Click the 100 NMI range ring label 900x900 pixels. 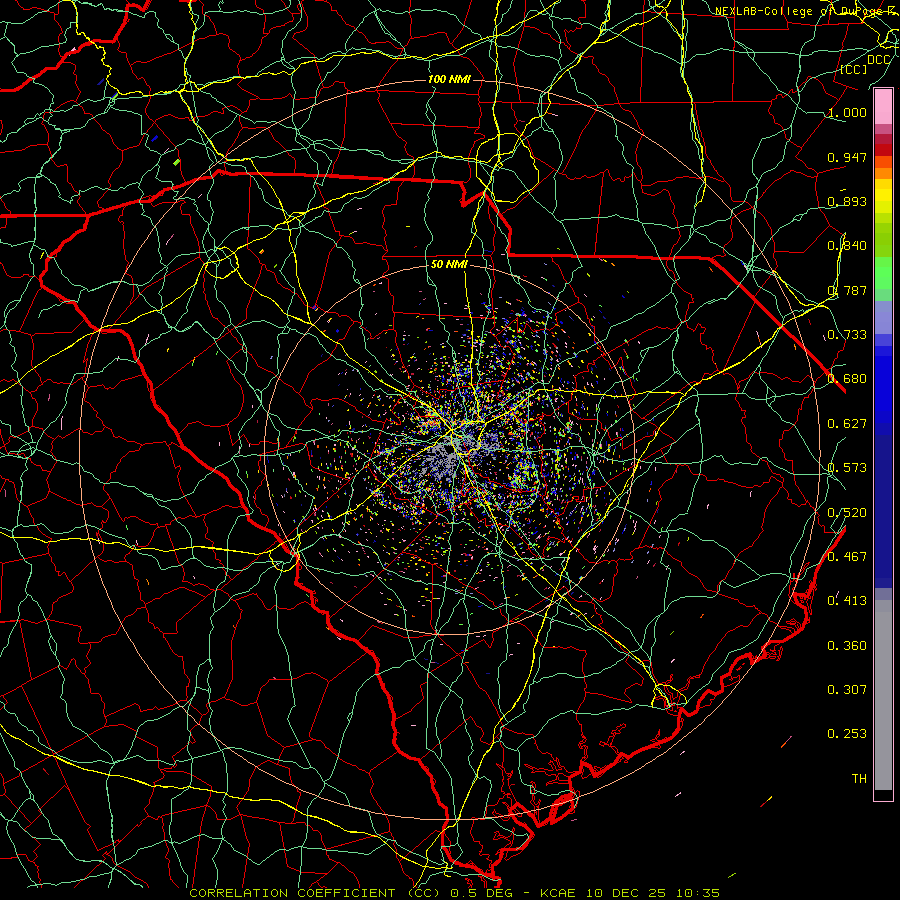(x=449, y=79)
